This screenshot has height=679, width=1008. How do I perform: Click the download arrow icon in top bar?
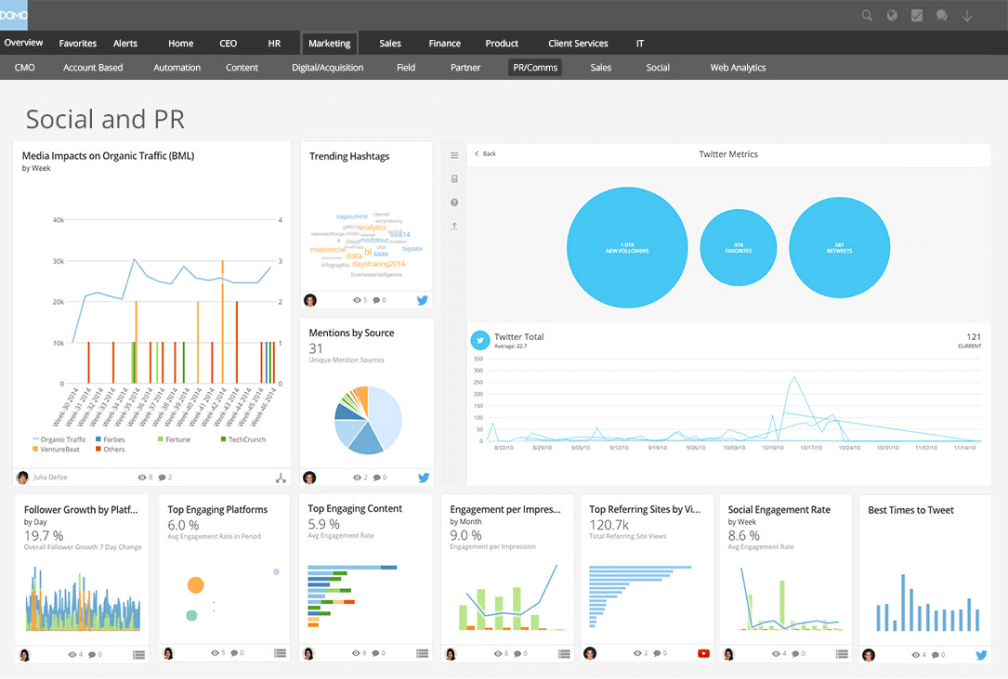click(967, 16)
